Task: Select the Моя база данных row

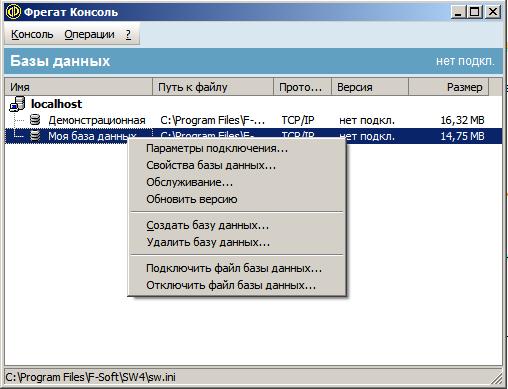Action: coord(253,136)
